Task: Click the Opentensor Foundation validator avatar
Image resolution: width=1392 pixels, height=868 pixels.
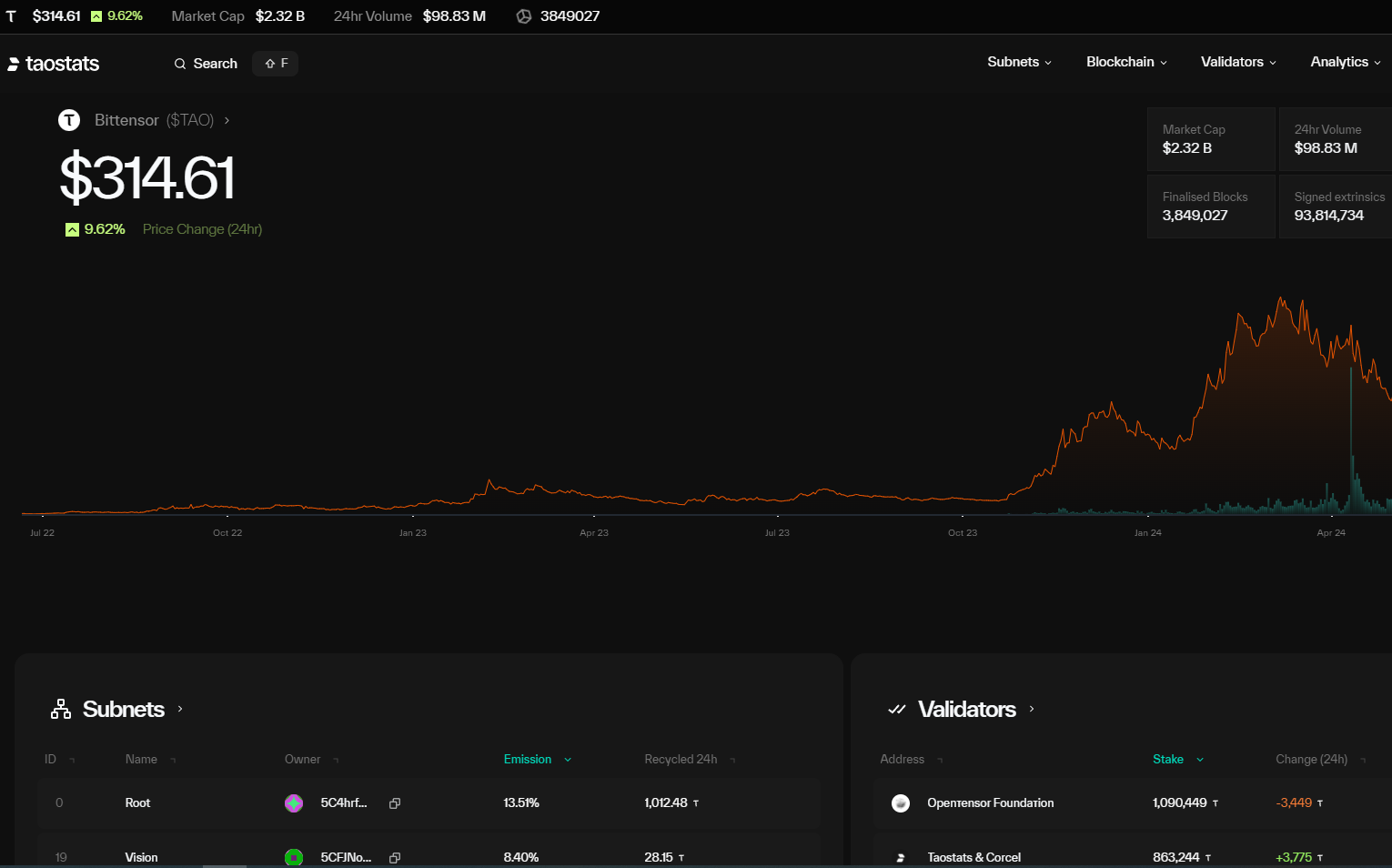Action: coord(901,803)
